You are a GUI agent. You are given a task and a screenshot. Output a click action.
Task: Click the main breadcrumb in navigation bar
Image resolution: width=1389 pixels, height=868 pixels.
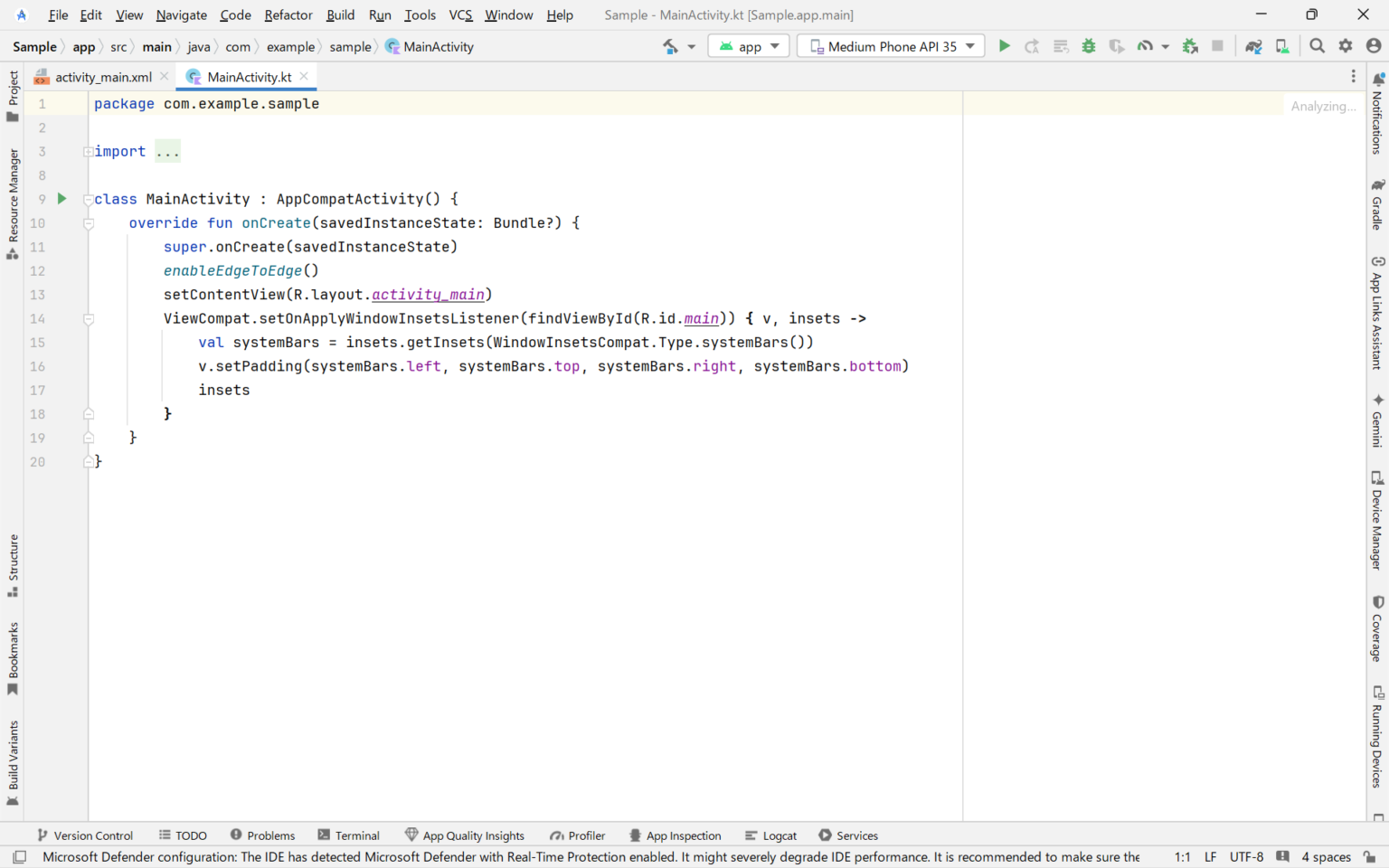coord(156,46)
